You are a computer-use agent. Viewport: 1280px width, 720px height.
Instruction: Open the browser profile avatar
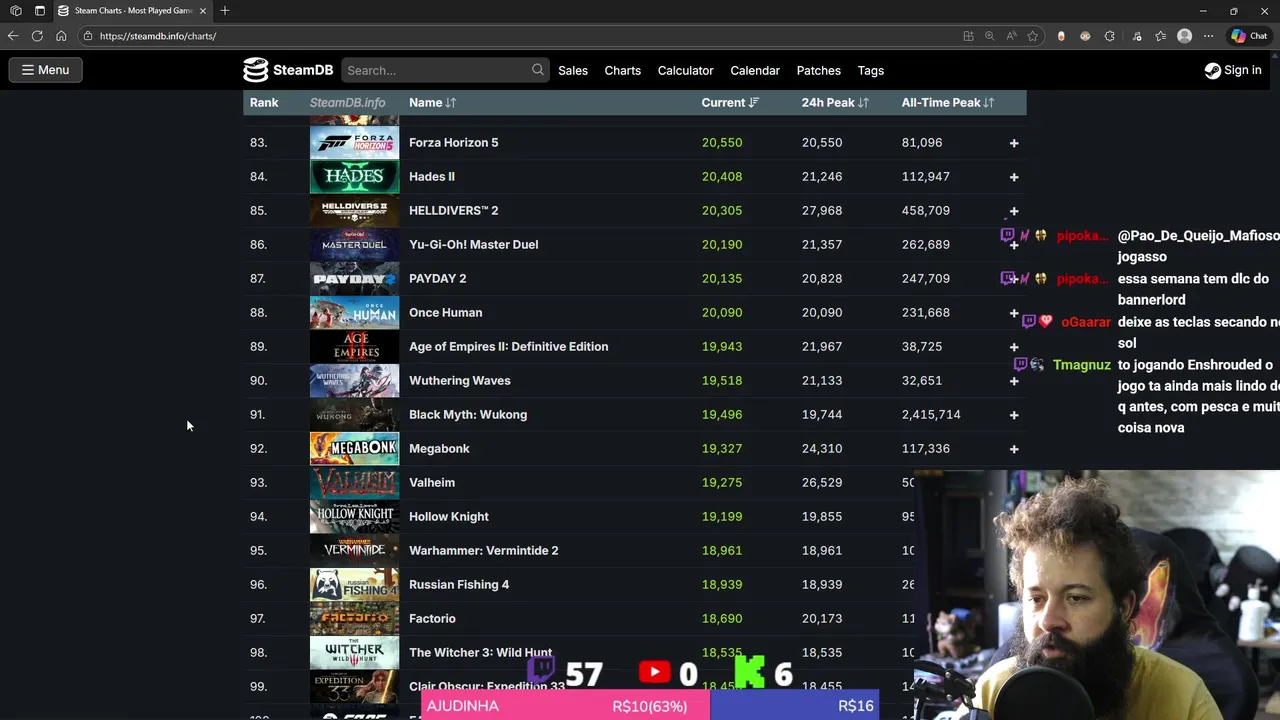[x=1185, y=36]
